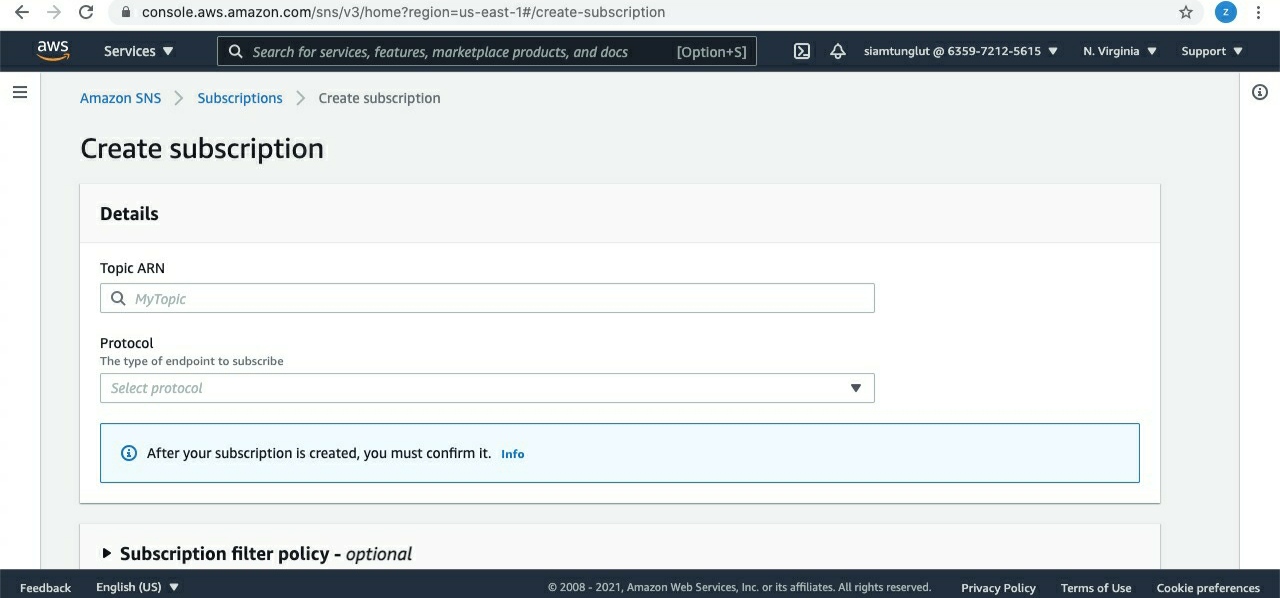Screen dimensions: 1280x598
Task: Click Subscriptions breadcrumb link
Action: [240, 98]
